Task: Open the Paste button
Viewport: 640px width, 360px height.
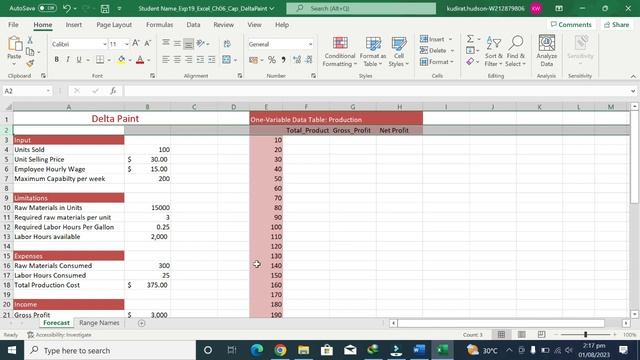Action: tap(14, 51)
